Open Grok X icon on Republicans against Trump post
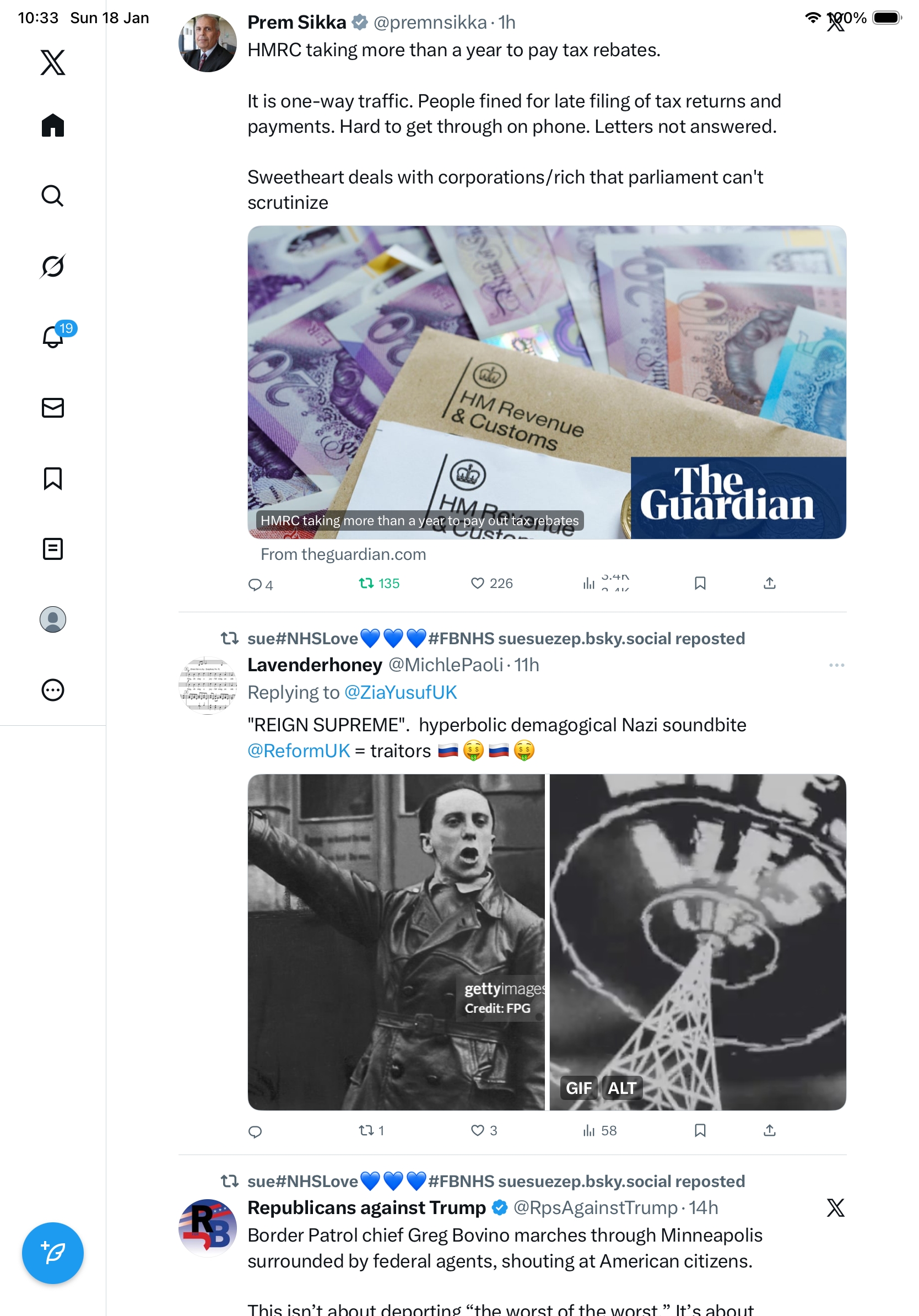Image resolution: width=919 pixels, height=1316 pixels. [x=835, y=1207]
